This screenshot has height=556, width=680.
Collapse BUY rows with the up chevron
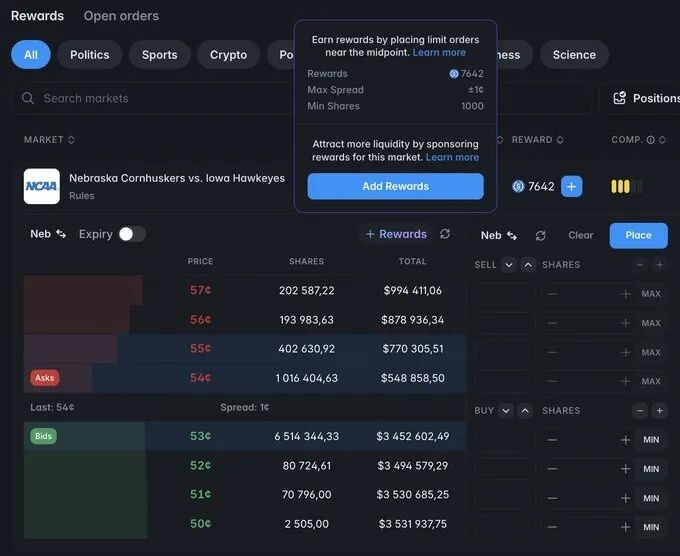[525, 411]
